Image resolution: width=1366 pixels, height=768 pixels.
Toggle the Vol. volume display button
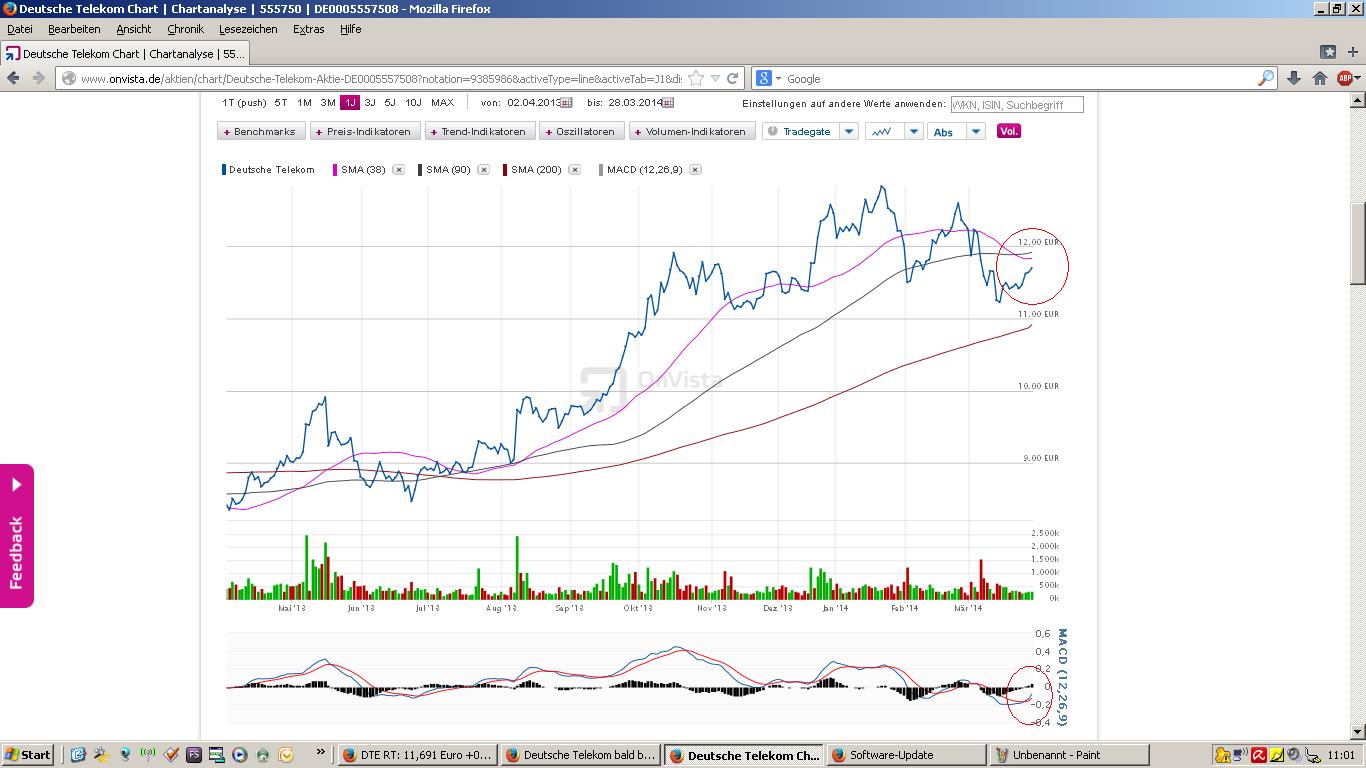tap(1009, 131)
